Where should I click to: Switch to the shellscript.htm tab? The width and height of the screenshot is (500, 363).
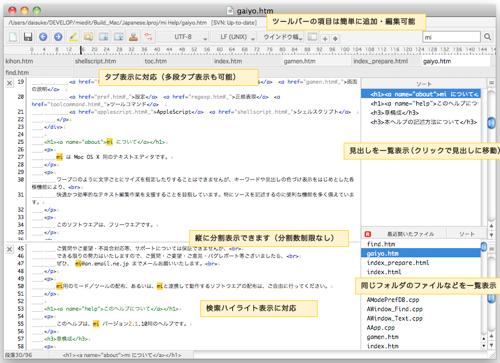pyautogui.click(x=107, y=61)
